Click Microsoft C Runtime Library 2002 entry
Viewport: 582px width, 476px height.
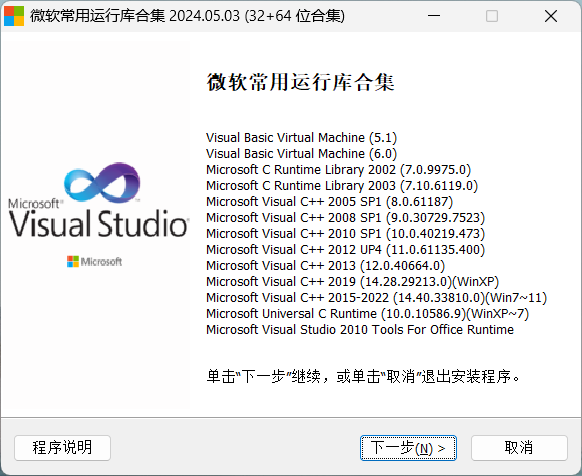coord(339,170)
